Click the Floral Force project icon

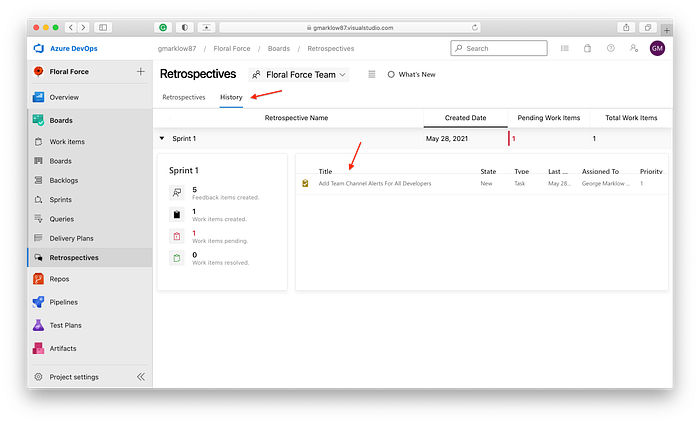click(39, 71)
